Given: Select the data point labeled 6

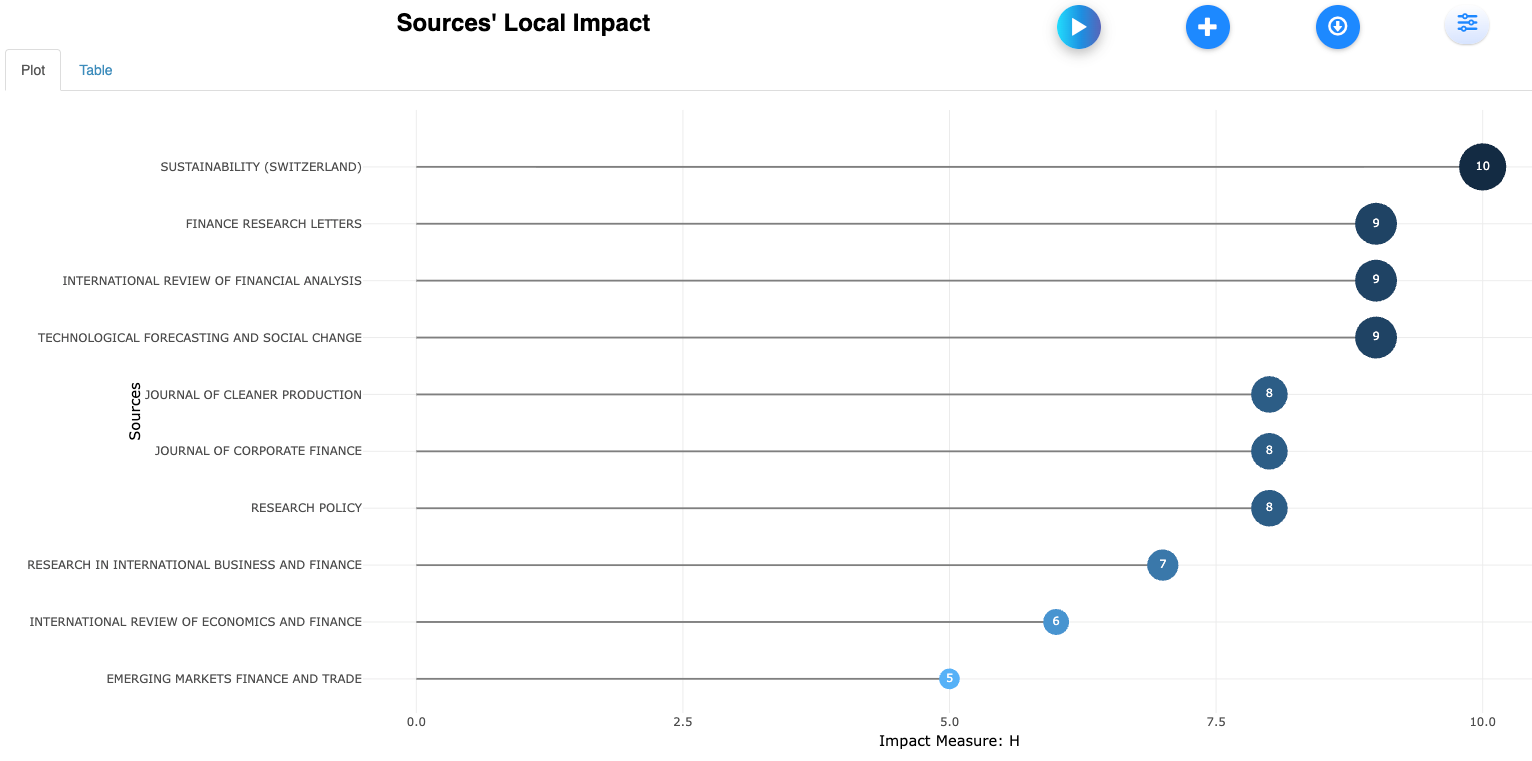Looking at the screenshot, I should 1055,622.
